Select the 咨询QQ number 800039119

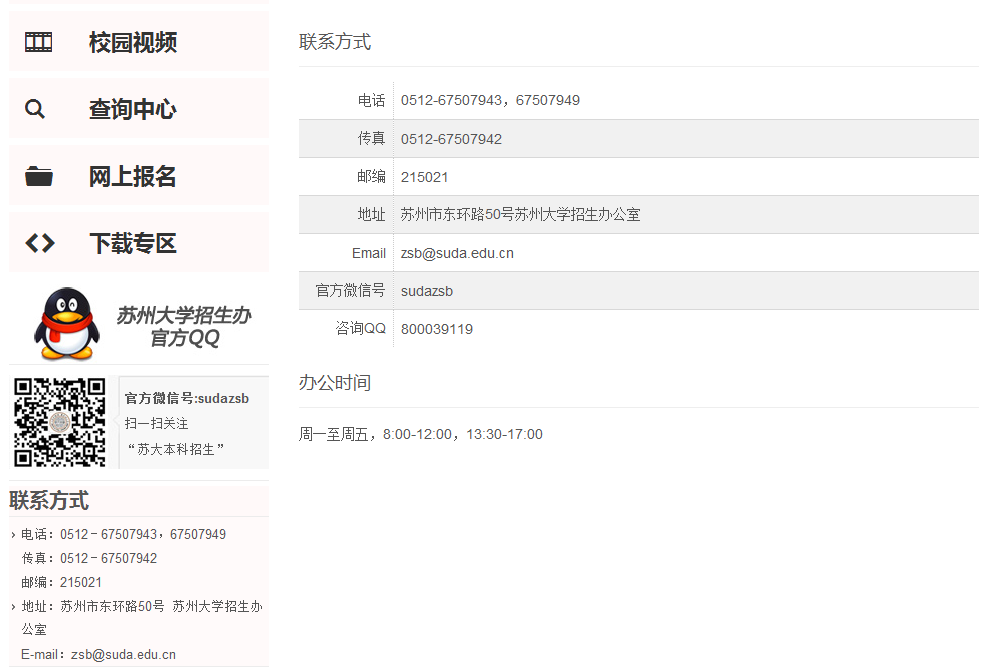tap(437, 329)
